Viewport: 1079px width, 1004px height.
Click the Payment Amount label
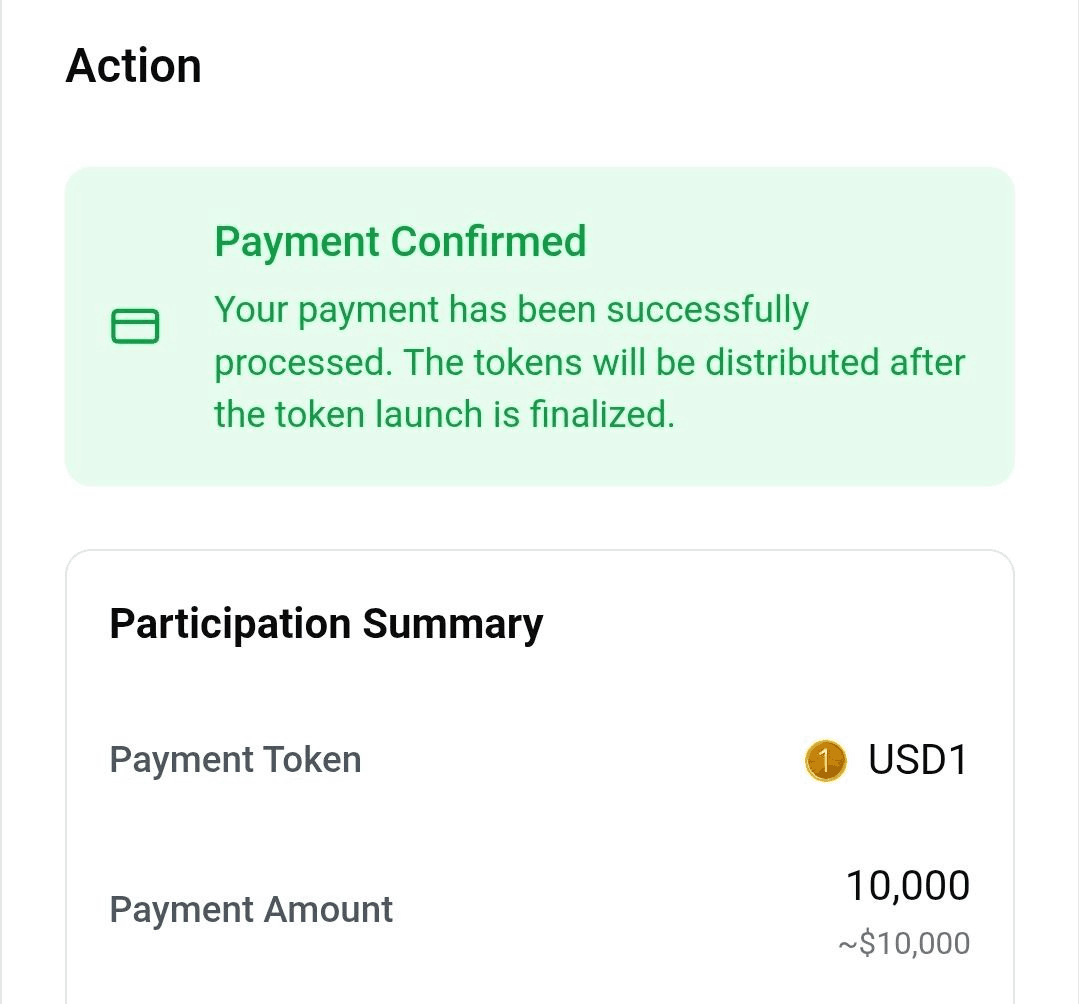tap(251, 910)
